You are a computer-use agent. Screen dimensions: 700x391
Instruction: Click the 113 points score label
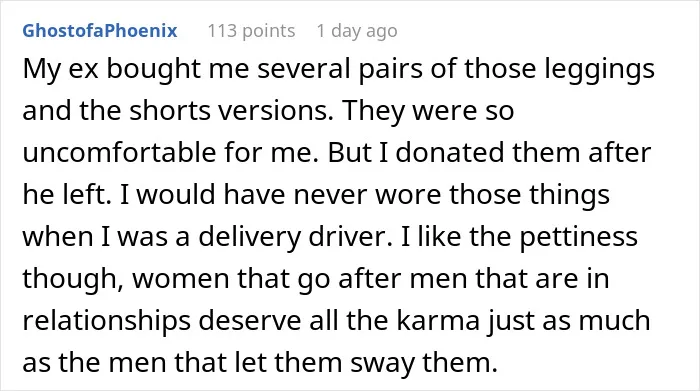coord(251,31)
